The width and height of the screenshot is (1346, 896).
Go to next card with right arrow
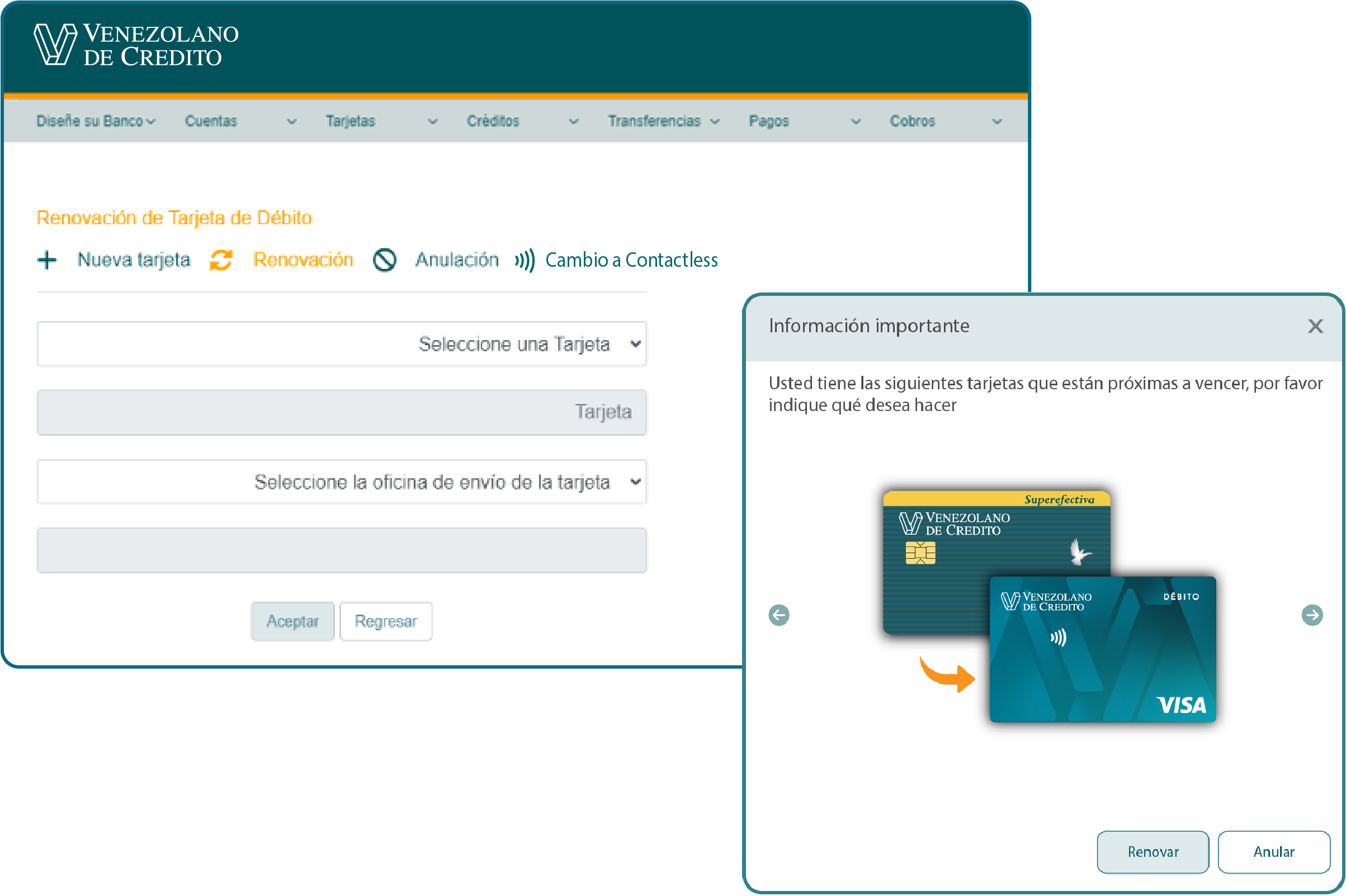pos(1312,616)
